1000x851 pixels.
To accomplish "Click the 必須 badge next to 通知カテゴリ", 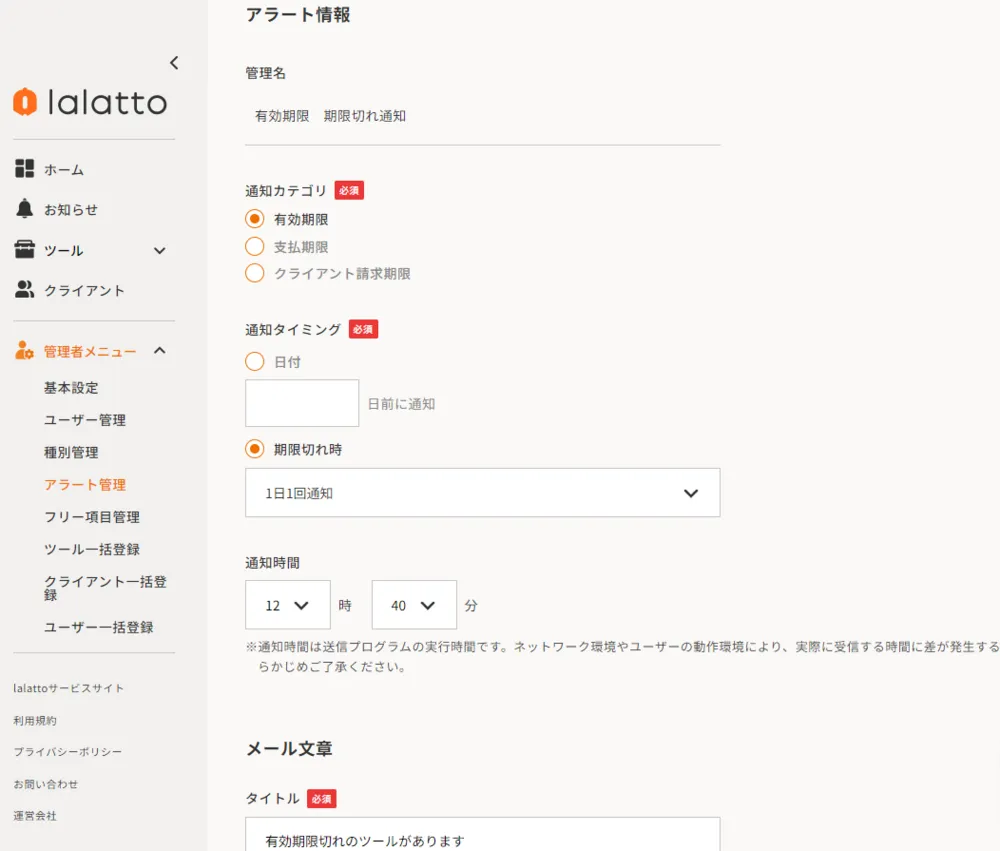I will [x=349, y=190].
